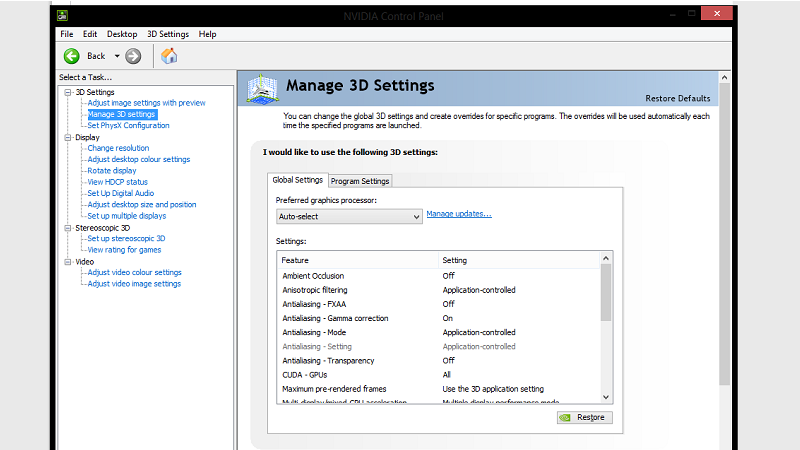This screenshot has height=450, width=800.
Task: Click Restore Defaults link
Action: click(x=678, y=98)
